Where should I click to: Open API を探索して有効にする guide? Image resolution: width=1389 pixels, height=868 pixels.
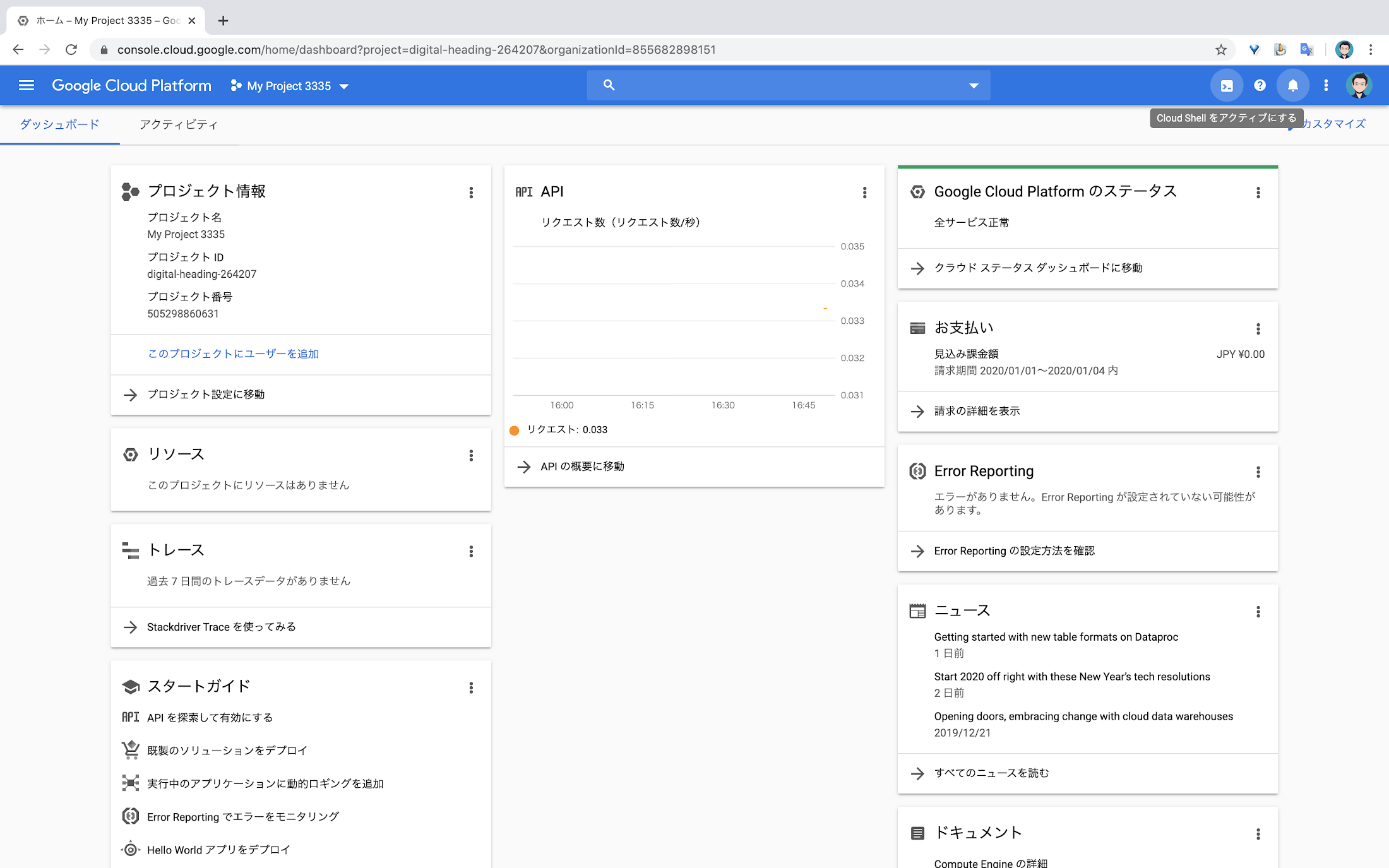coord(210,718)
